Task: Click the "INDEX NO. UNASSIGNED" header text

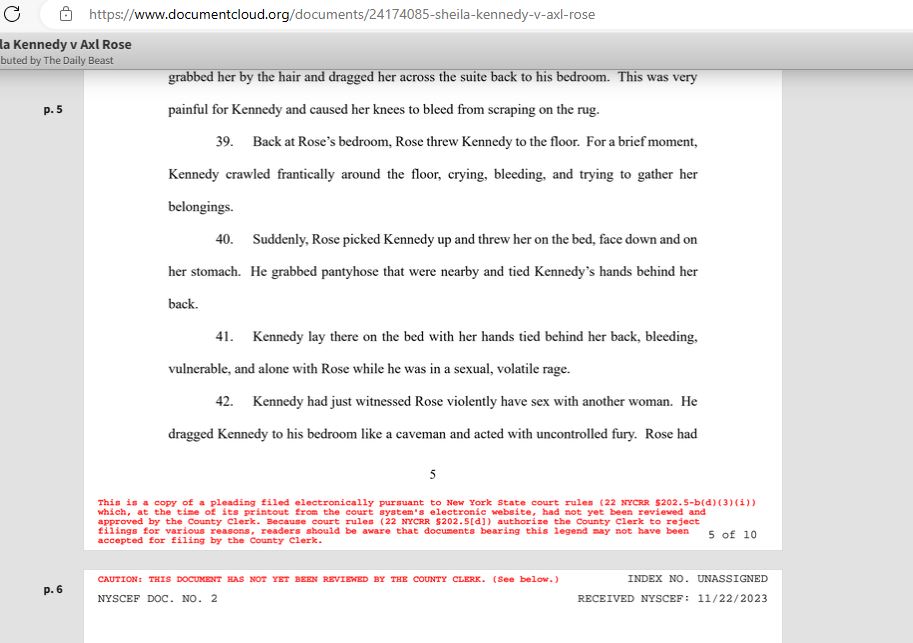Action: (698, 579)
